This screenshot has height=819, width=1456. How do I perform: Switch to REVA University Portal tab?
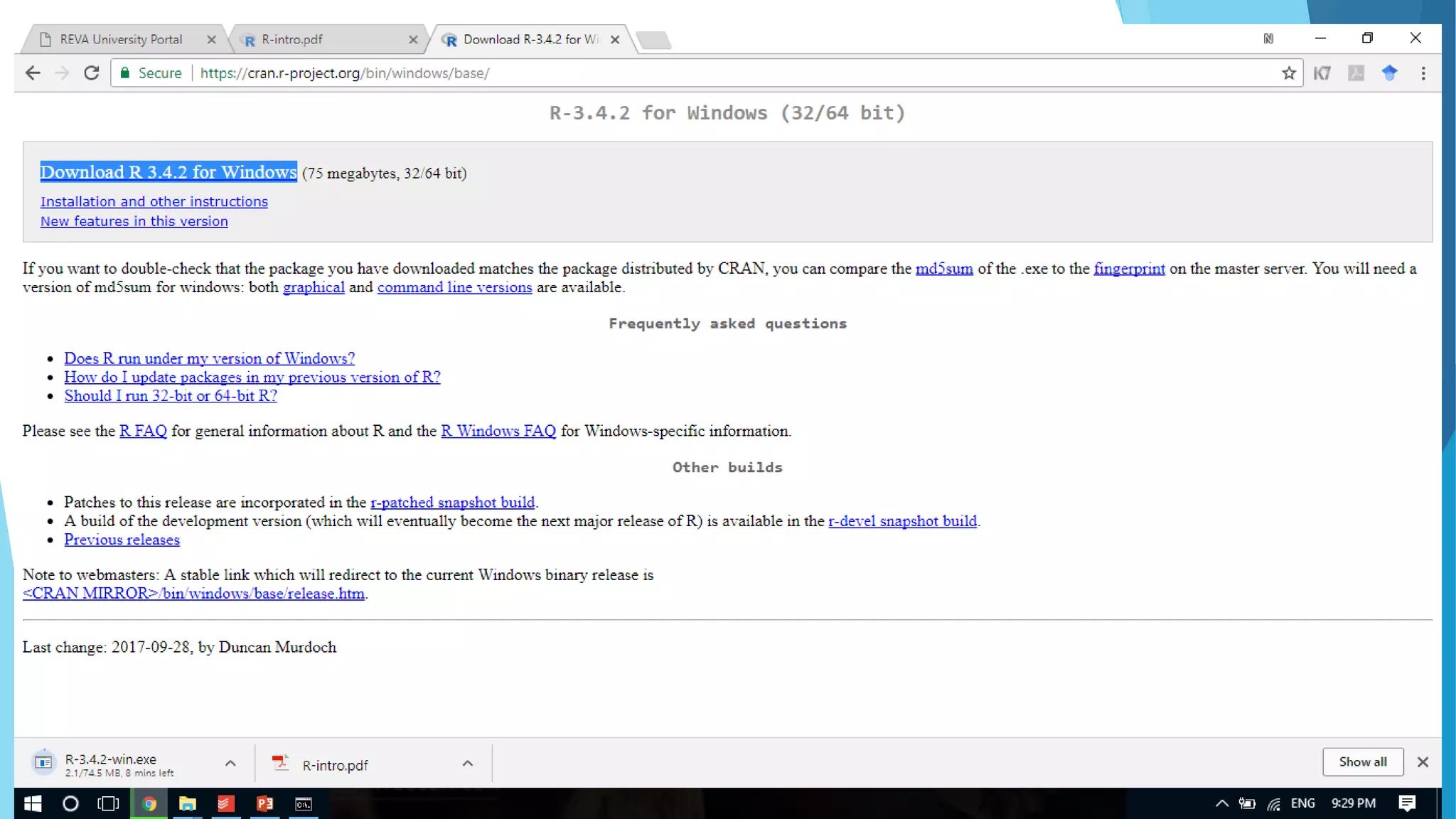121,40
